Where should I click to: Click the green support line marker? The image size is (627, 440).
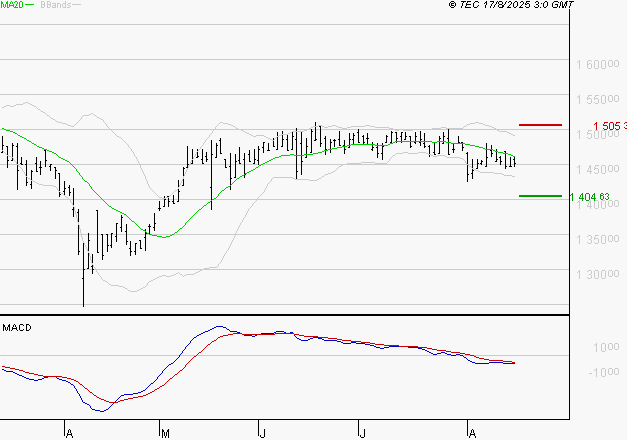(540, 196)
